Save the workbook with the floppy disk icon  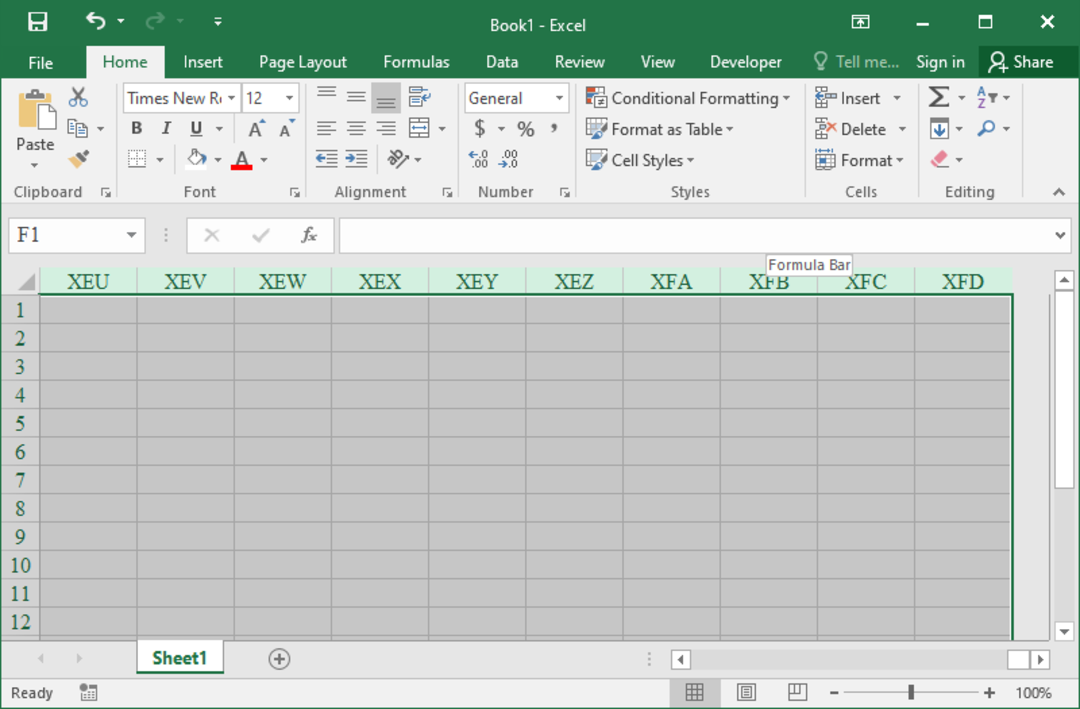click(x=37, y=21)
